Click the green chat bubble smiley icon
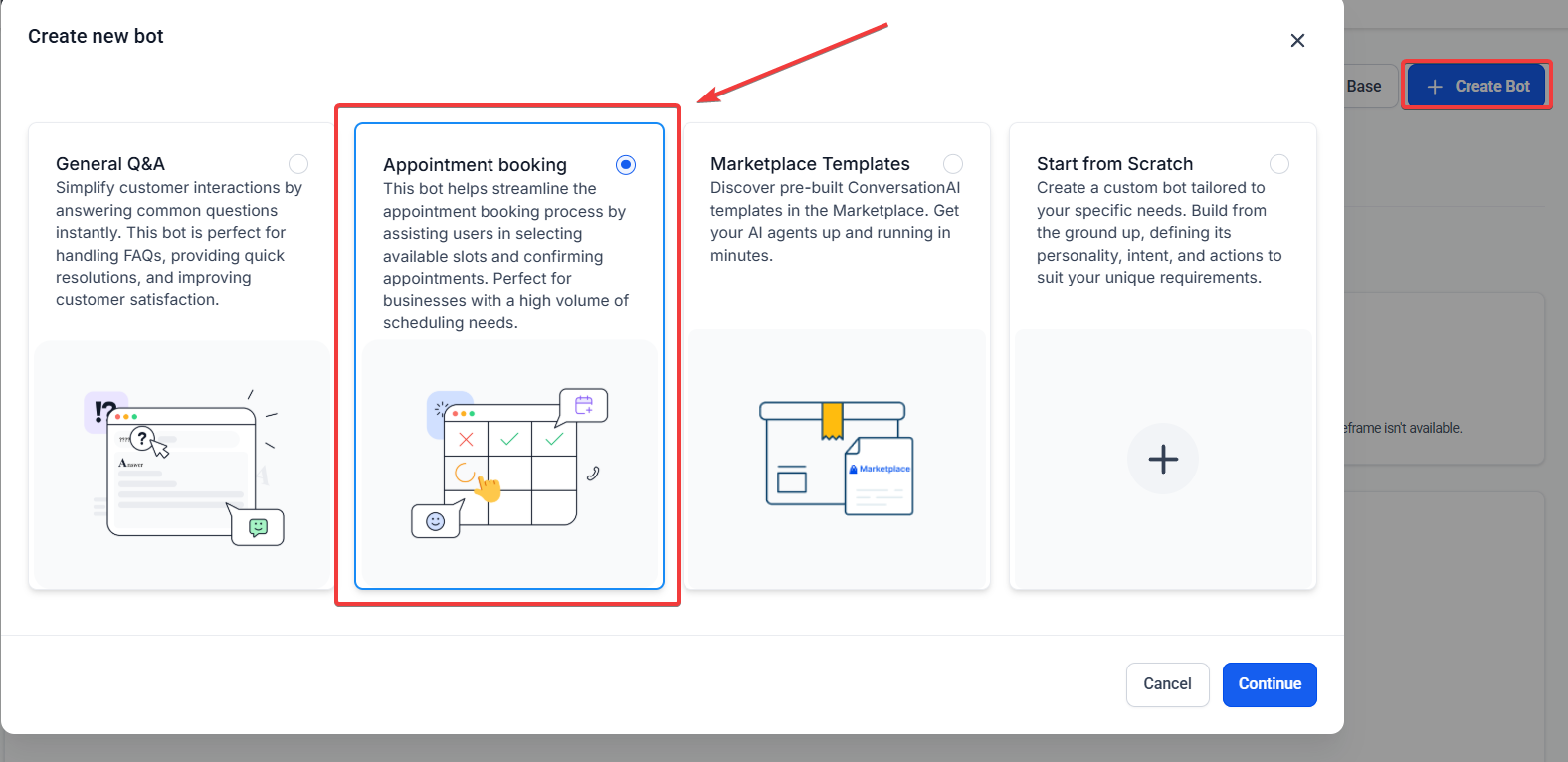 coord(259,527)
